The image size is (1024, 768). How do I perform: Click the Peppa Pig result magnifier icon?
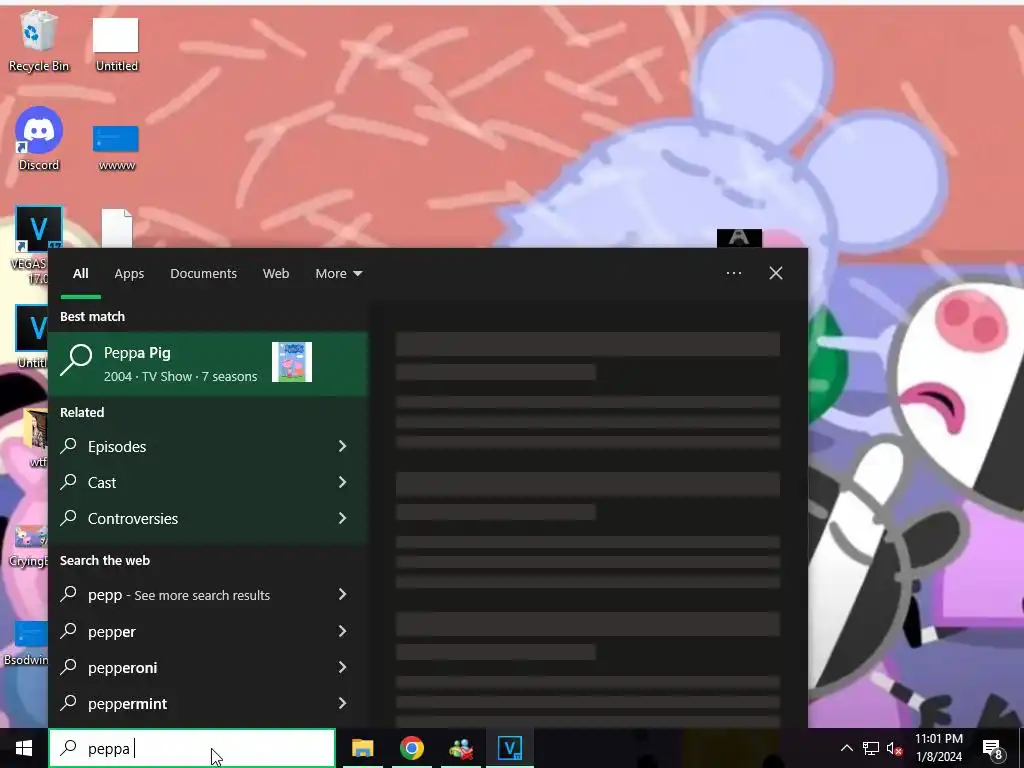coord(76,360)
